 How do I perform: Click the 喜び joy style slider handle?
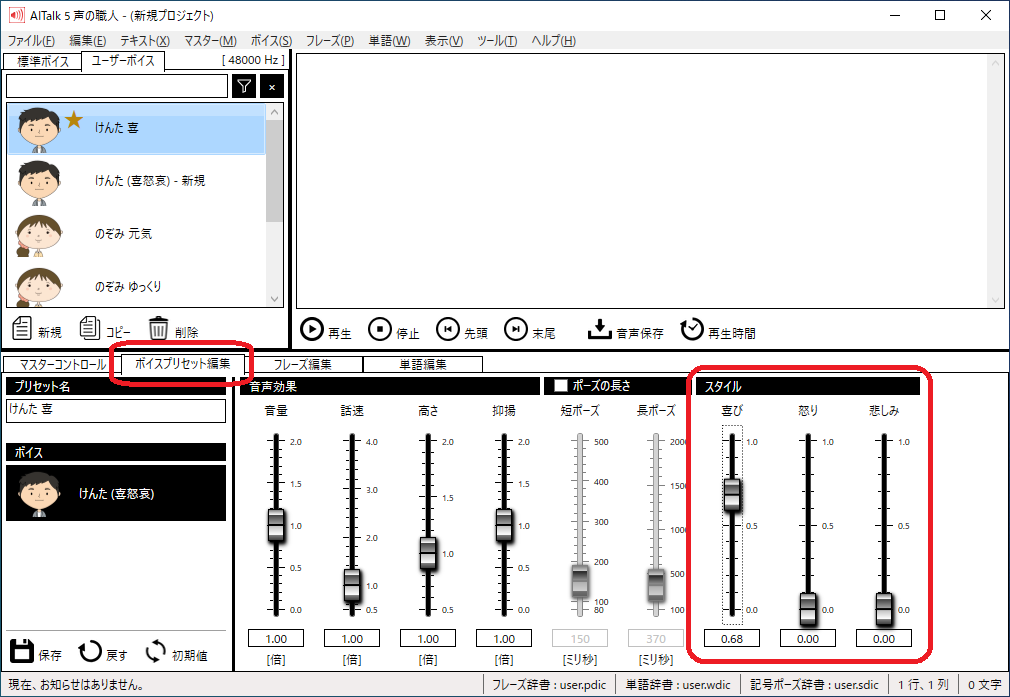[732, 495]
